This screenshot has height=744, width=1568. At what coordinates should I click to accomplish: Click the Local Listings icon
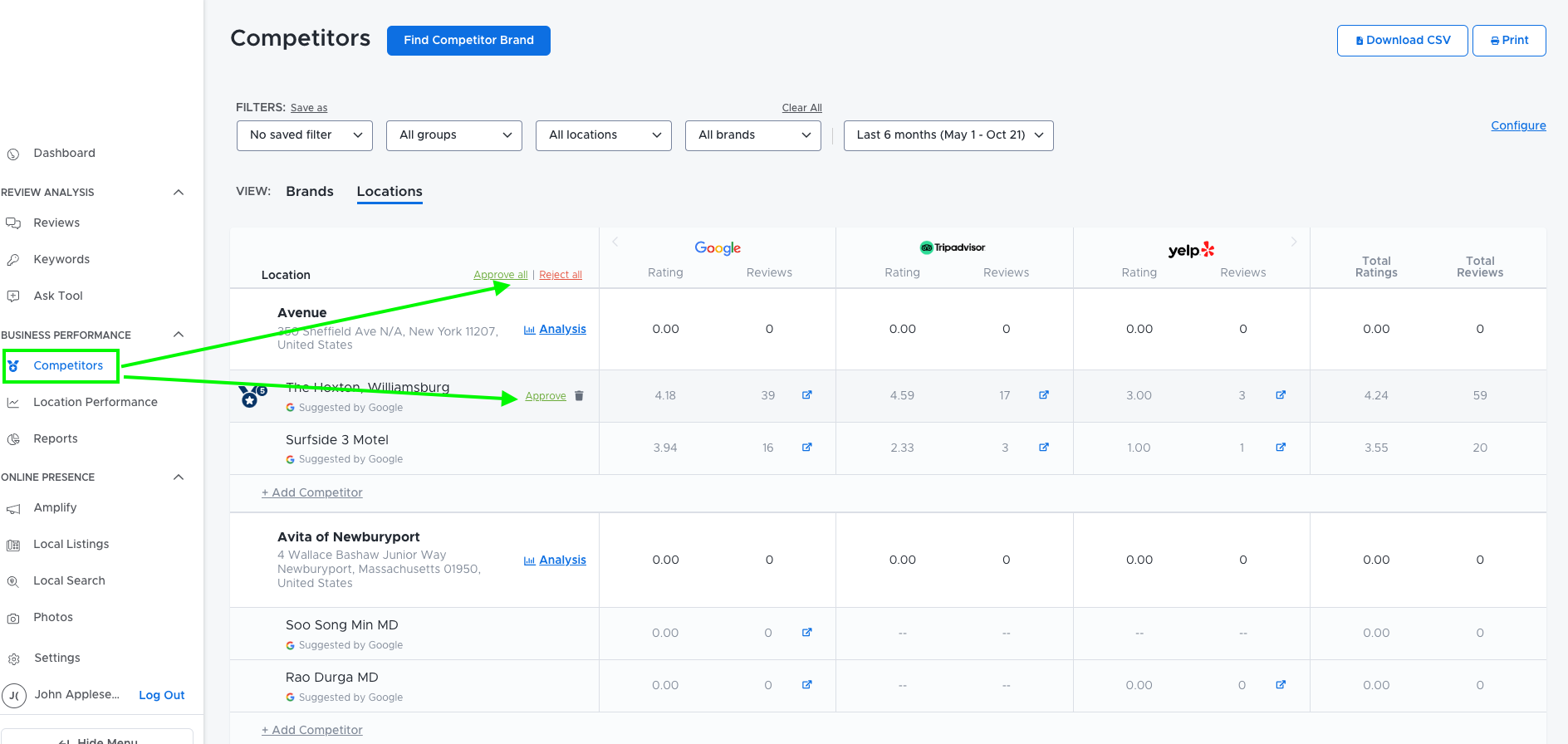pos(13,545)
